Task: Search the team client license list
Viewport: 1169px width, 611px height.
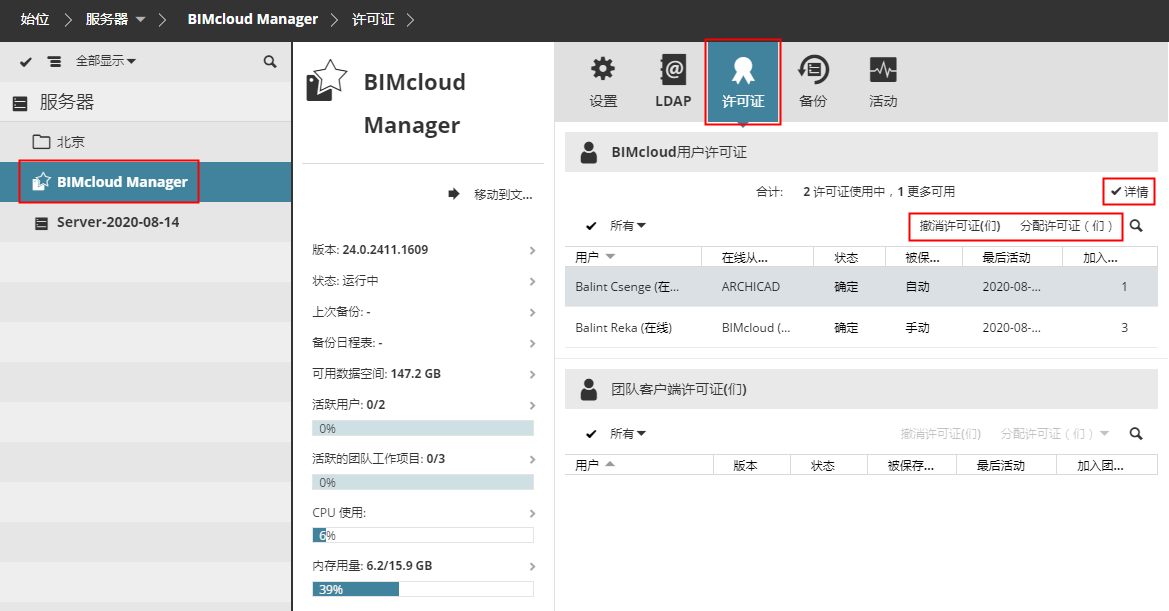Action: pos(1135,434)
